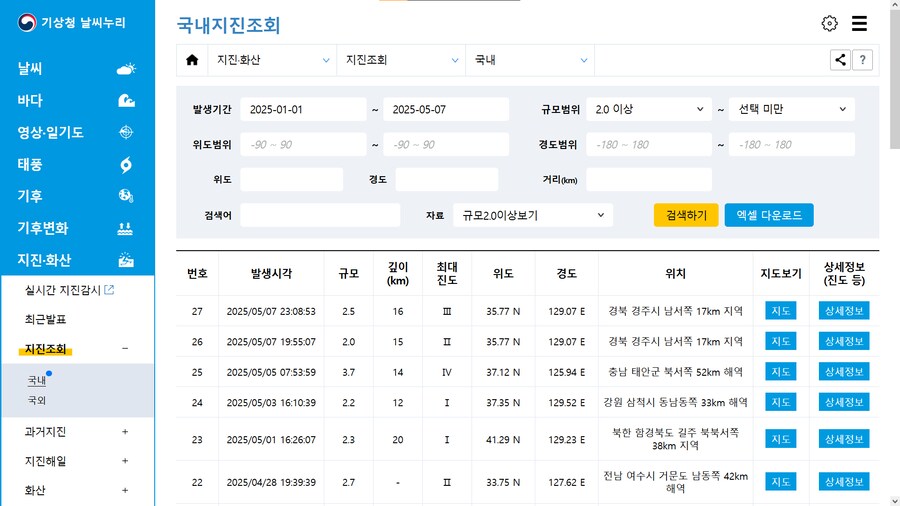This screenshot has width=900, height=506.
Task: Click the share icon button
Action: 840,60
